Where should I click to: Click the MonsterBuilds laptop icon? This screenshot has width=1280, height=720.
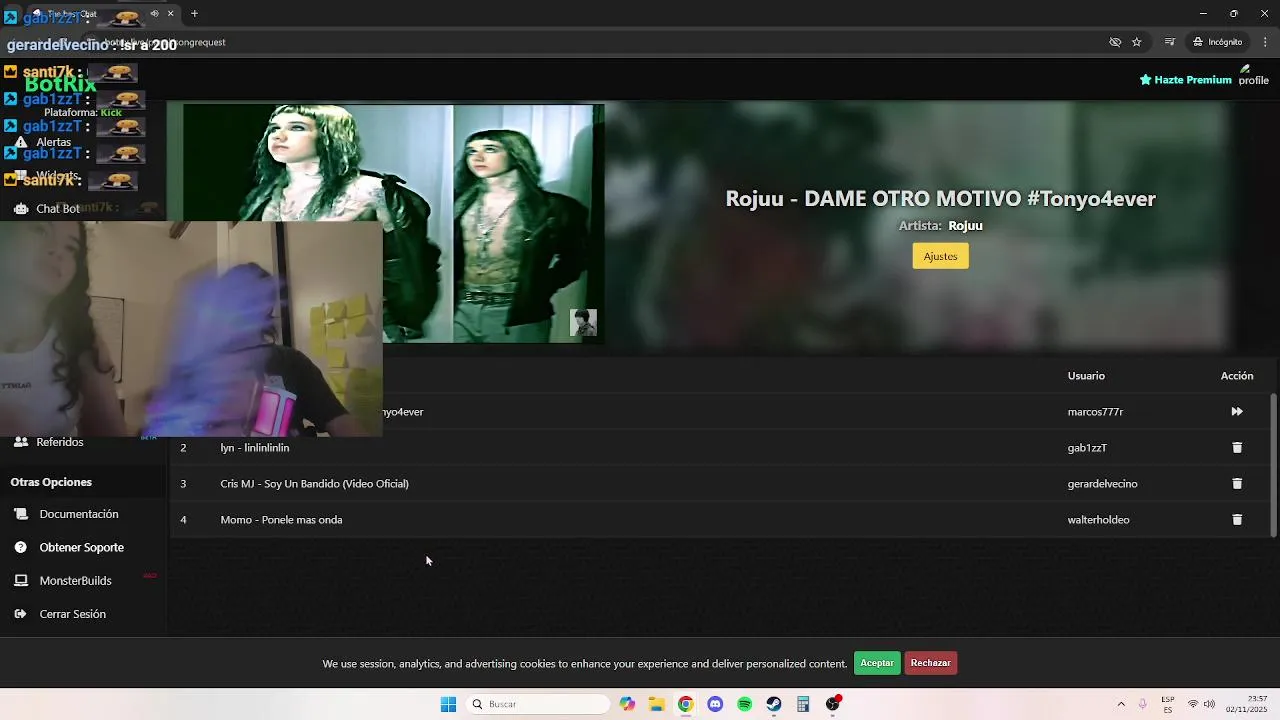tap(21, 581)
